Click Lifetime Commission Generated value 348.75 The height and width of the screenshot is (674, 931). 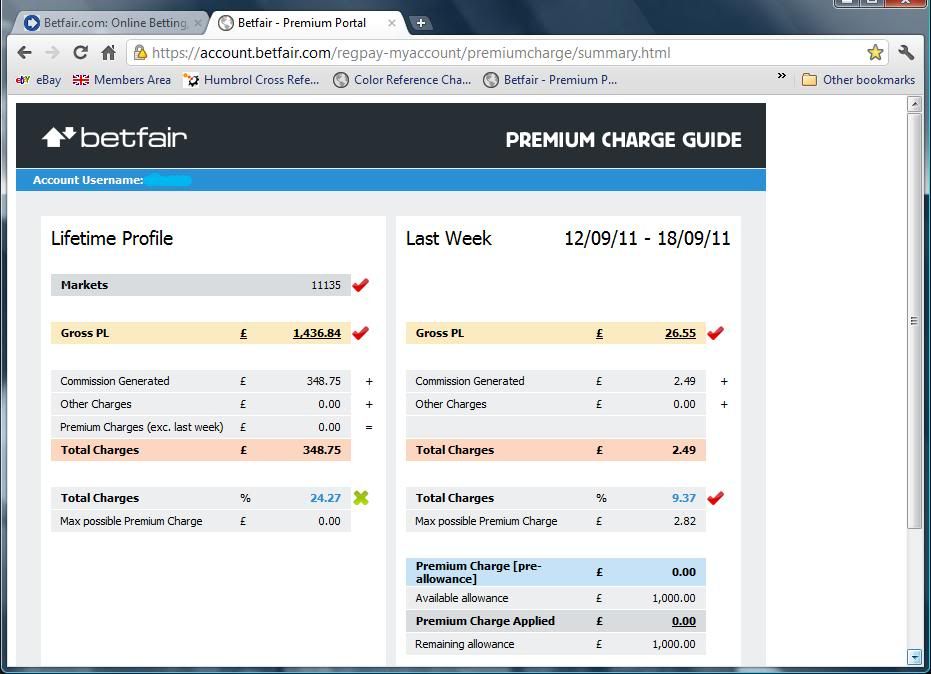324,381
